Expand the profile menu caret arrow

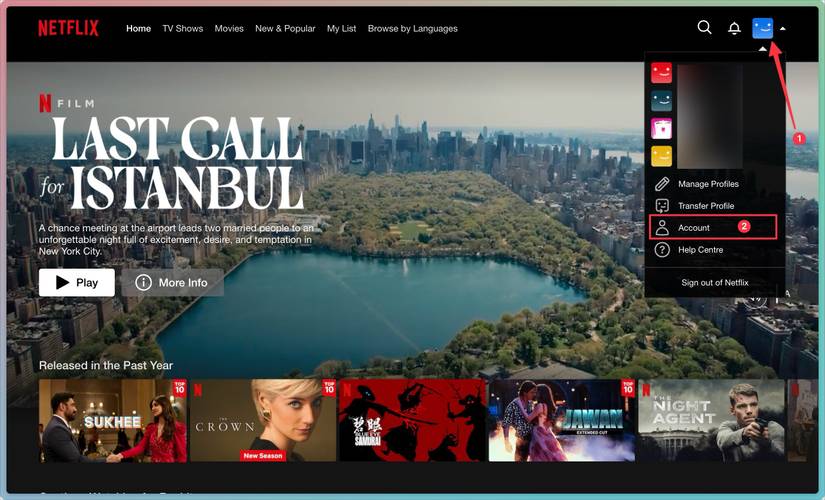[783, 29]
